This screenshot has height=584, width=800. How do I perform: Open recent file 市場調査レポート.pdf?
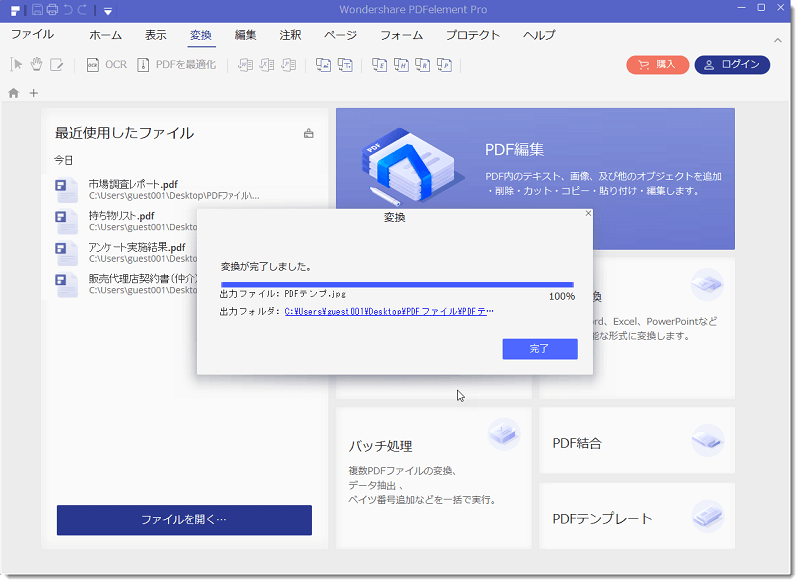(x=173, y=189)
